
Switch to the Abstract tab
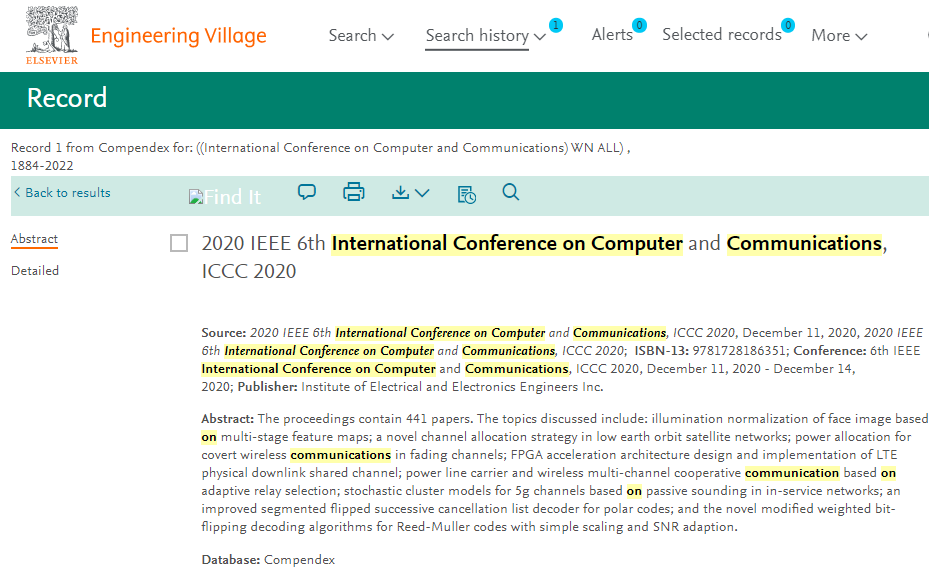[34, 239]
